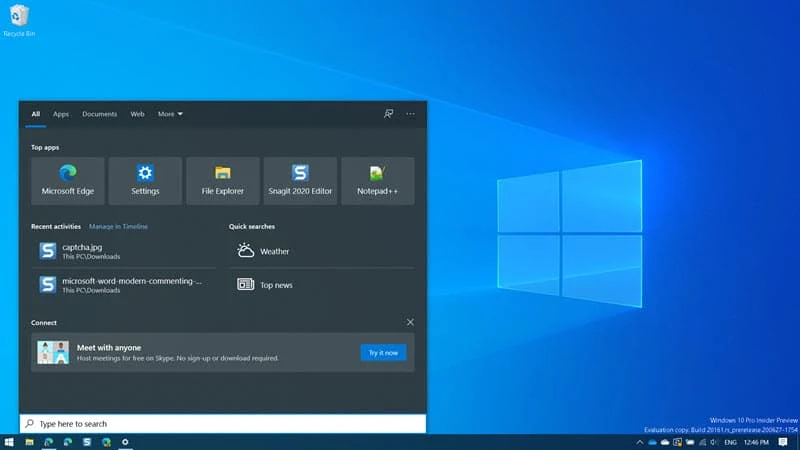Open the search panel ellipsis options
Image resolution: width=800 pixels, height=450 pixels.
410,114
